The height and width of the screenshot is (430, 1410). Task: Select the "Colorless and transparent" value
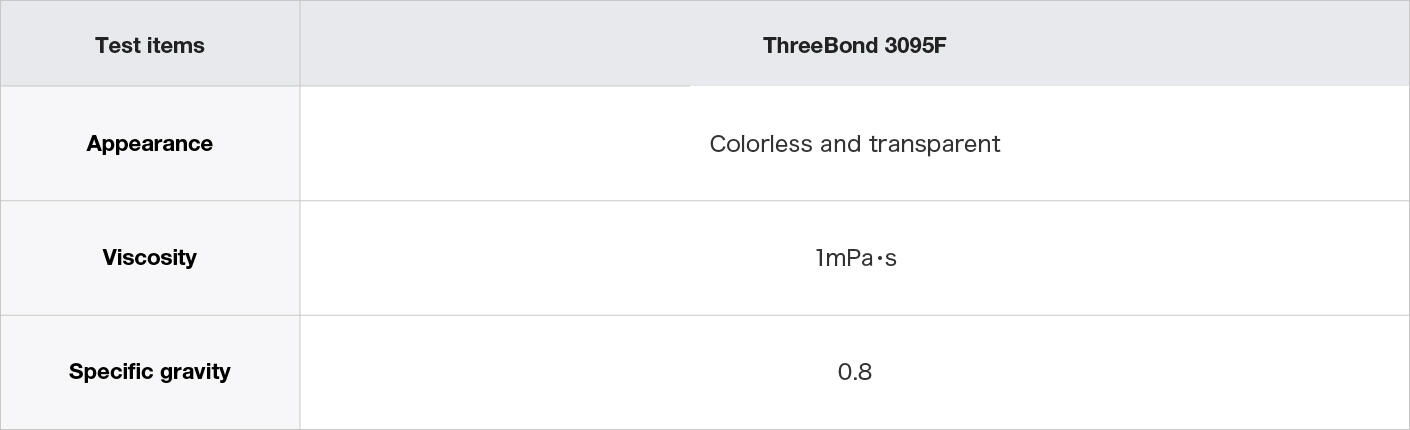855,144
